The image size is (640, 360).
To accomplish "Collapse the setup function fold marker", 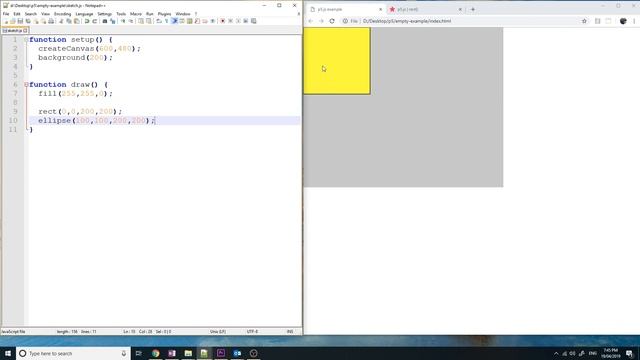I will [26, 40].
